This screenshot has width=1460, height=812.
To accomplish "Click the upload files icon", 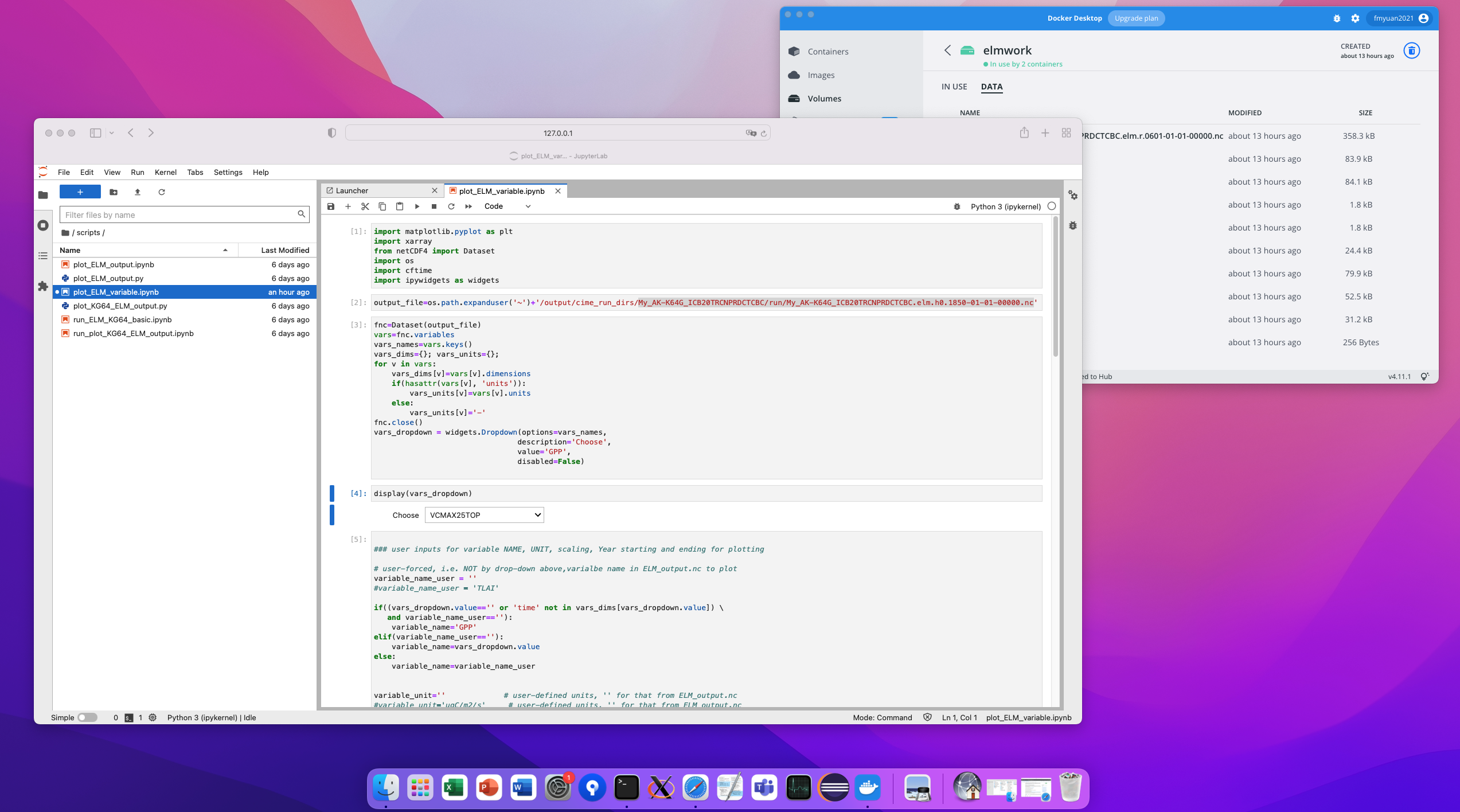I will (138, 192).
